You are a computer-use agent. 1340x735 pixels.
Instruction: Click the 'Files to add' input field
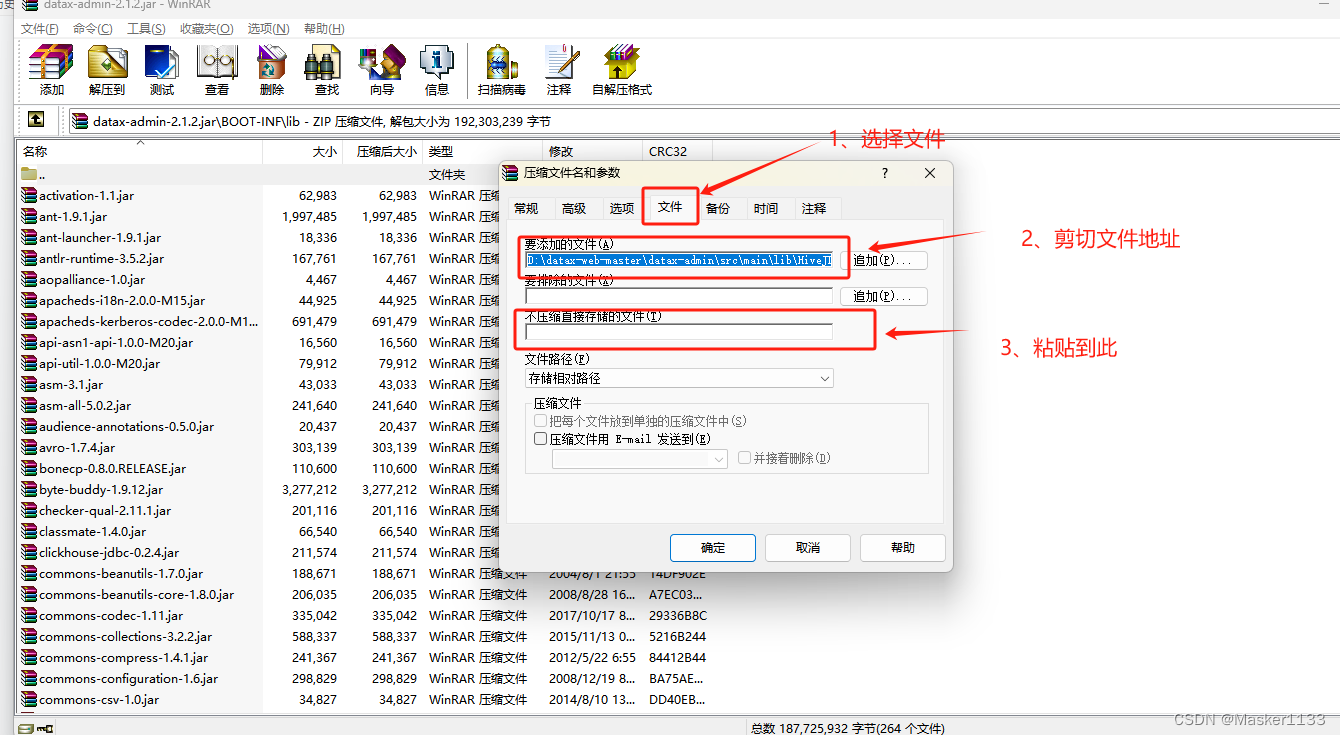[x=679, y=260]
